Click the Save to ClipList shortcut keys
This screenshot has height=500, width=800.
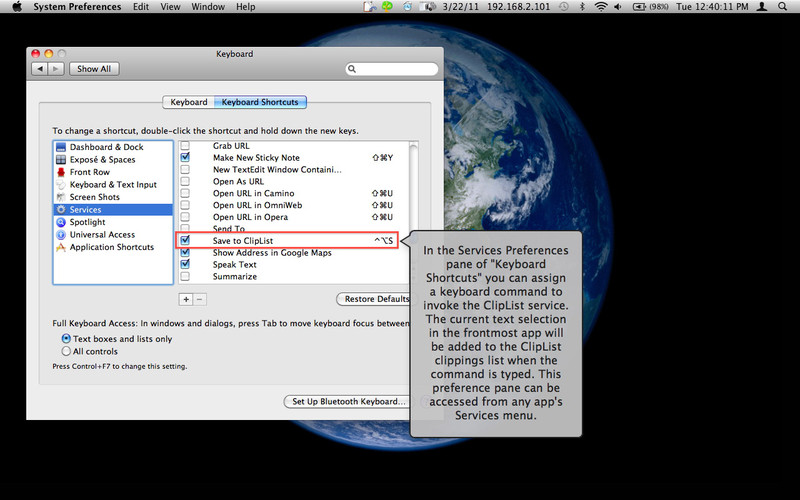pos(384,240)
